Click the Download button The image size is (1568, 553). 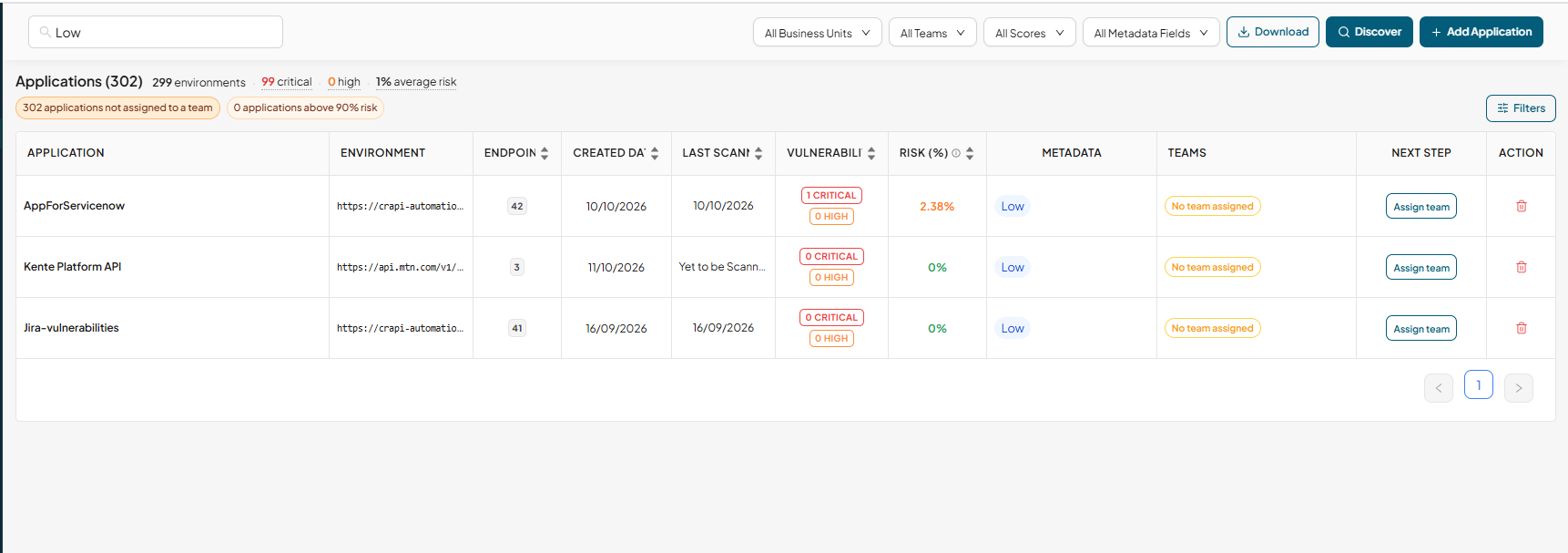tap(1273, 32)
